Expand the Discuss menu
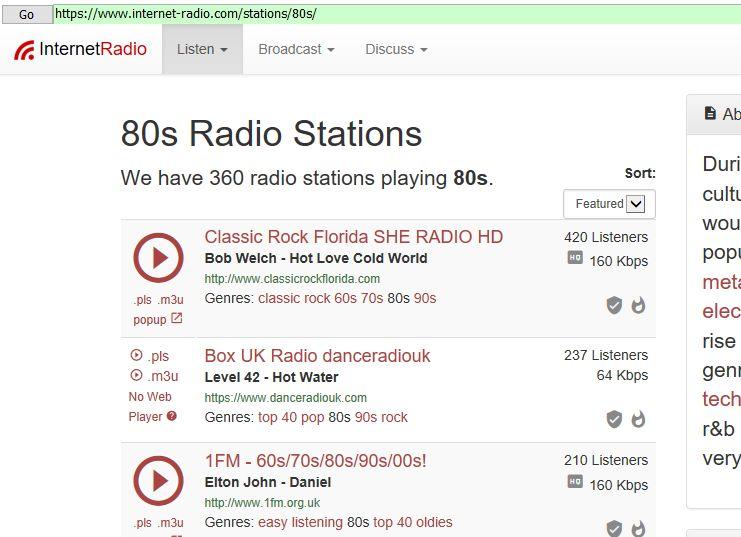The width and height of the screenshot is (741, 537). (396, 49)
